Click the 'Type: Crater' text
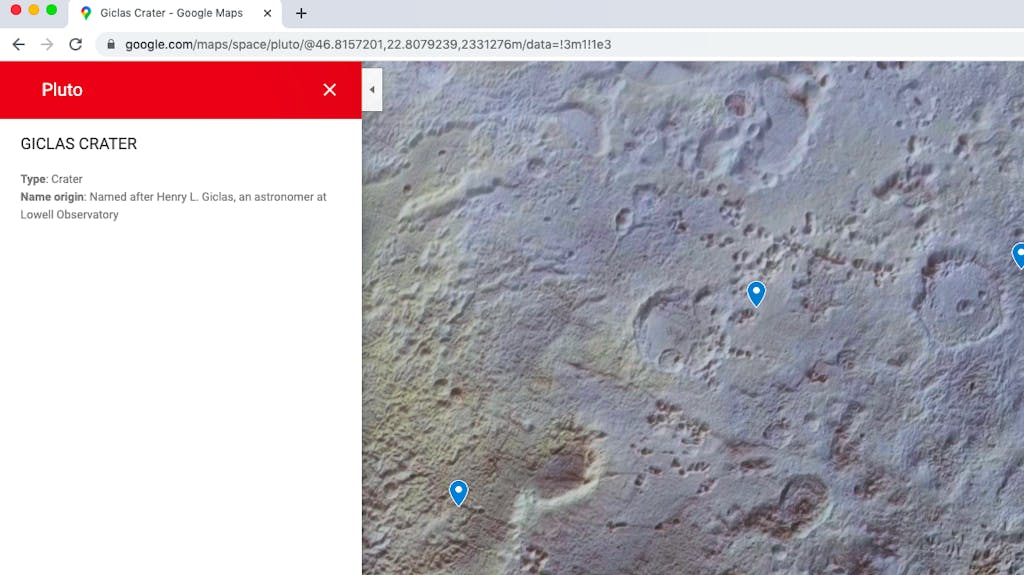This screenshot has height=575, width=1024. [52, 179]
